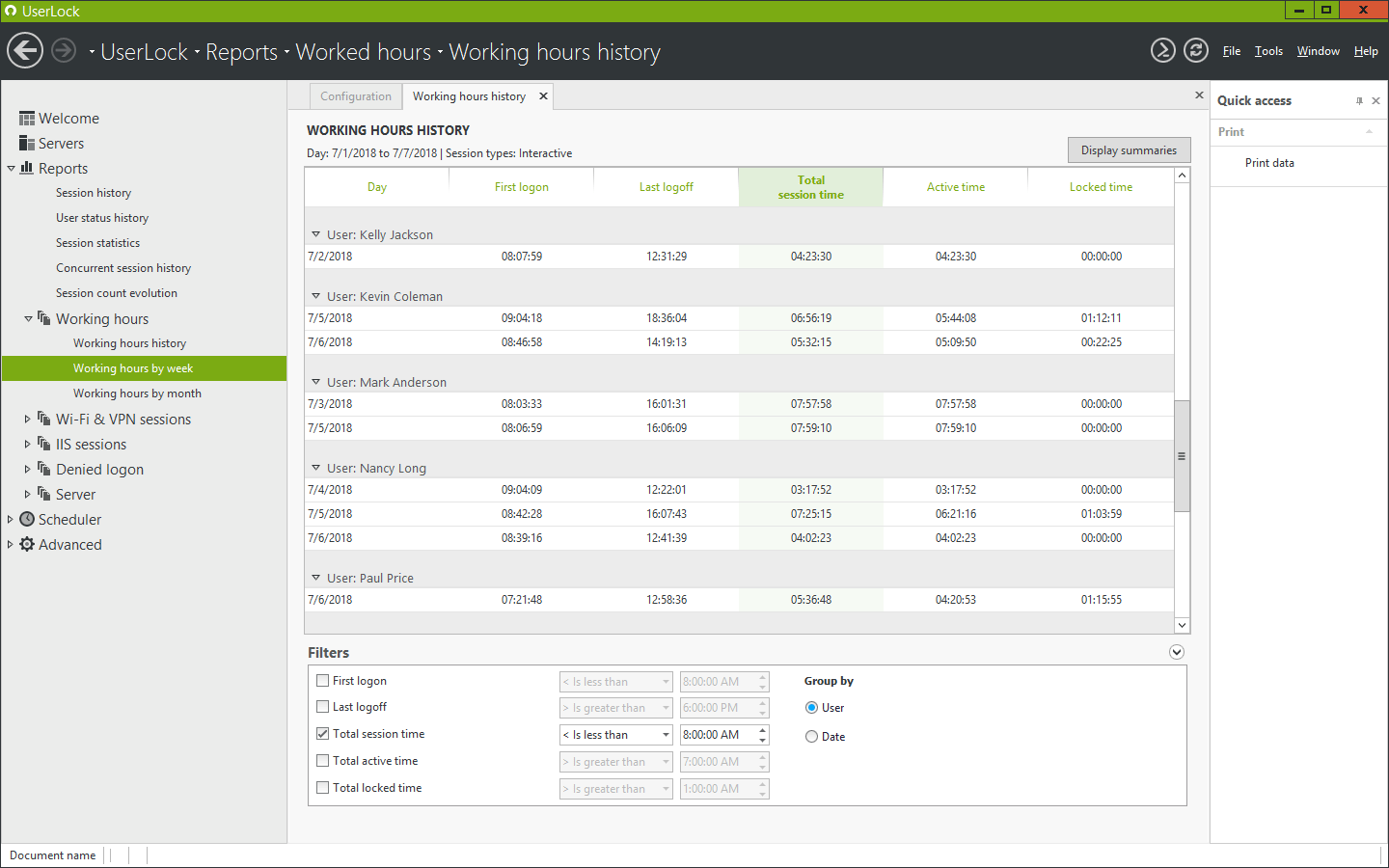Enable the First logon filter checkbox
Screen dimensions: 1389x868
323,681
